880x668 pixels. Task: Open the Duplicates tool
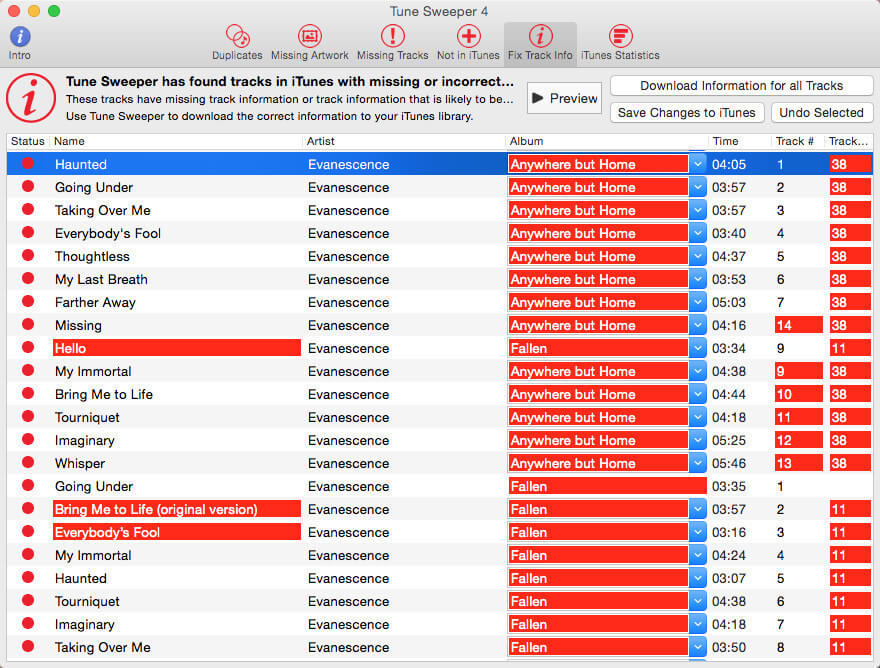click(x=237, y=43)
